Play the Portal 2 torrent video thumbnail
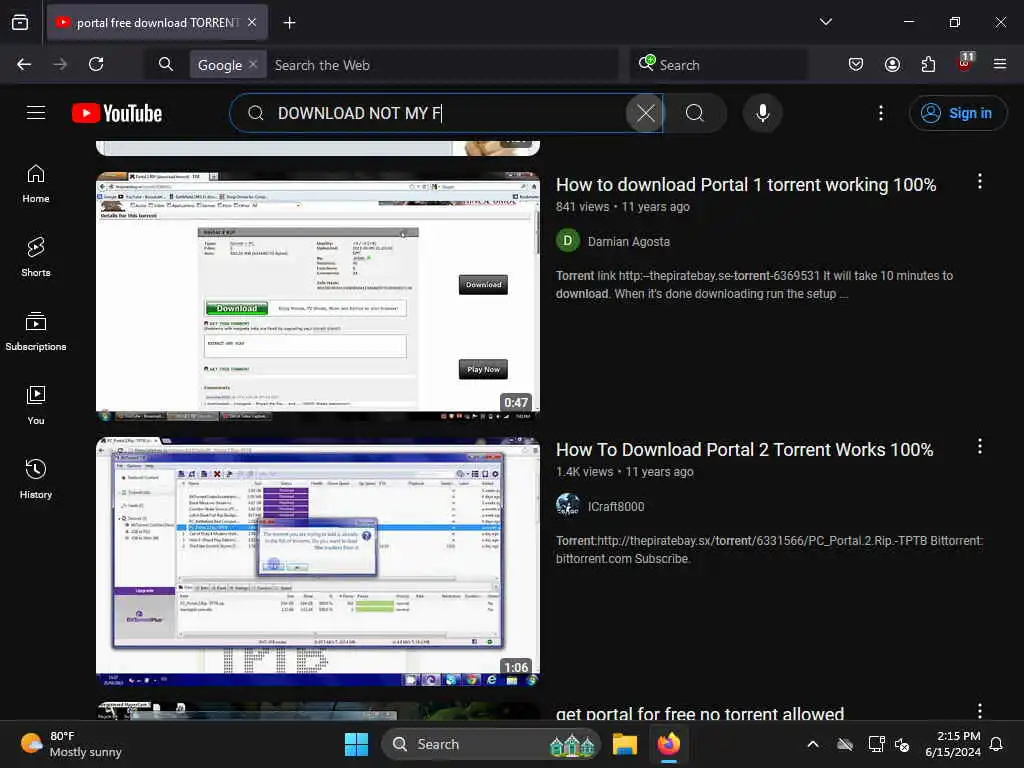The height and width of the screenshot is (768, 1024). pyautogui.click(x=317, y=562)
